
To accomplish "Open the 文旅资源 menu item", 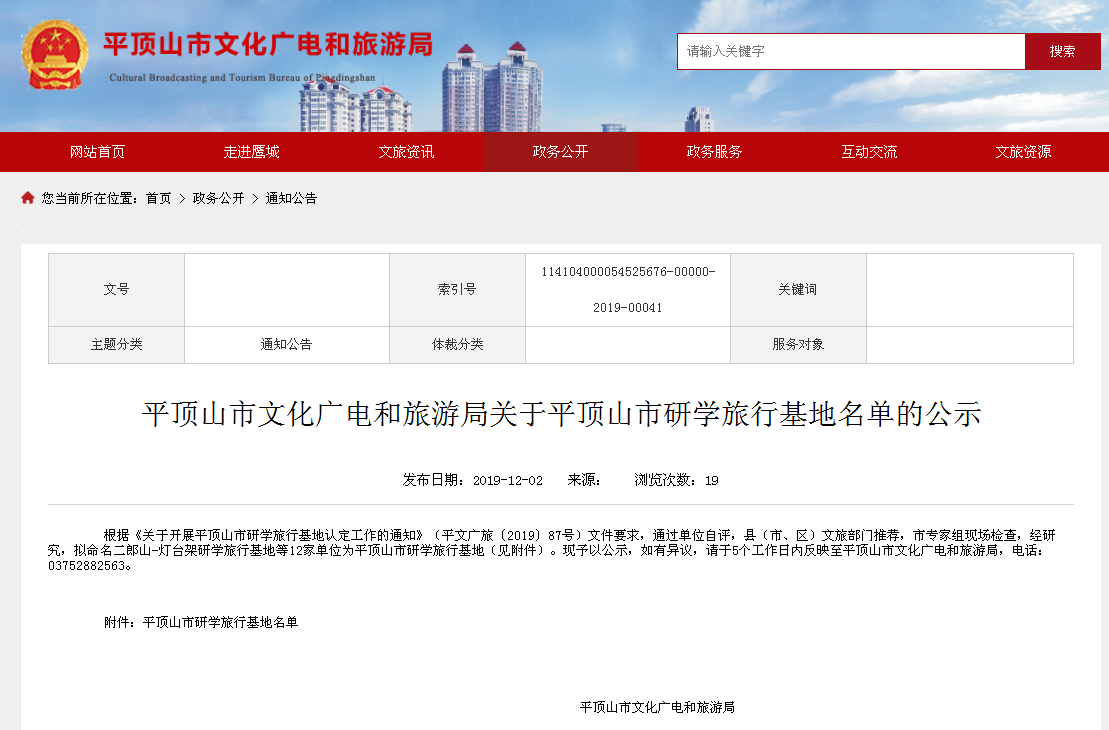I will click(x=1023, y=152).
